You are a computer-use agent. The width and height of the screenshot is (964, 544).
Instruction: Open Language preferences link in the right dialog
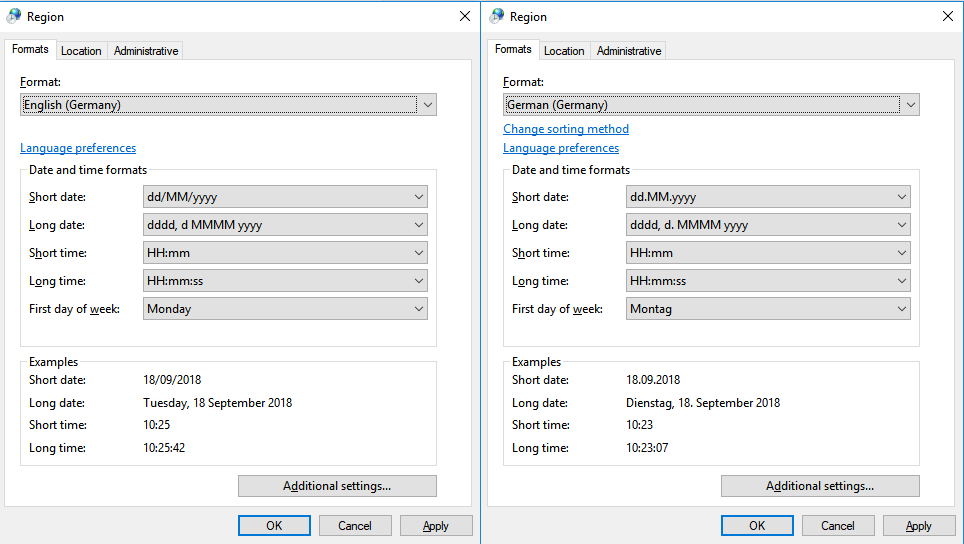(x=561, y=148)
